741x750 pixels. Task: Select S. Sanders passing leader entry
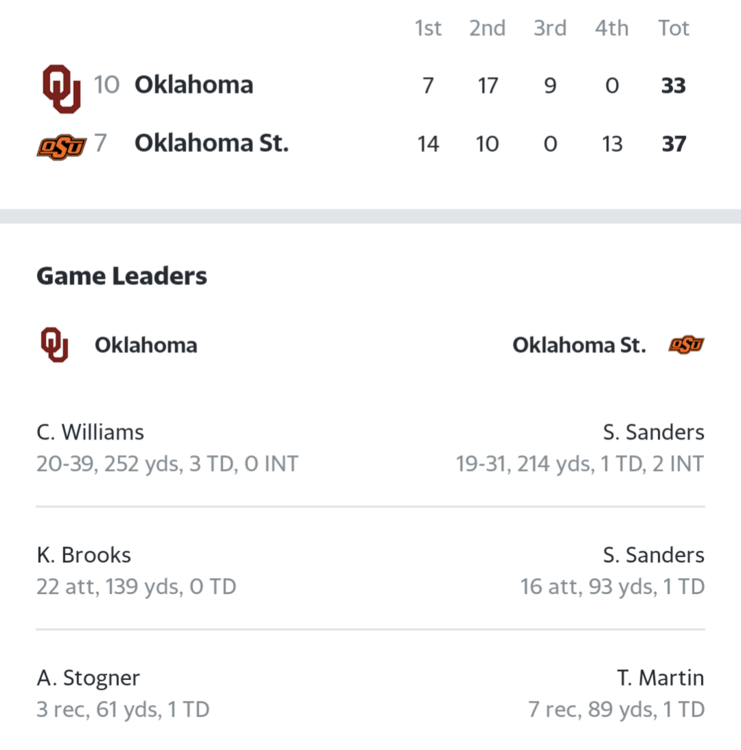580,448
